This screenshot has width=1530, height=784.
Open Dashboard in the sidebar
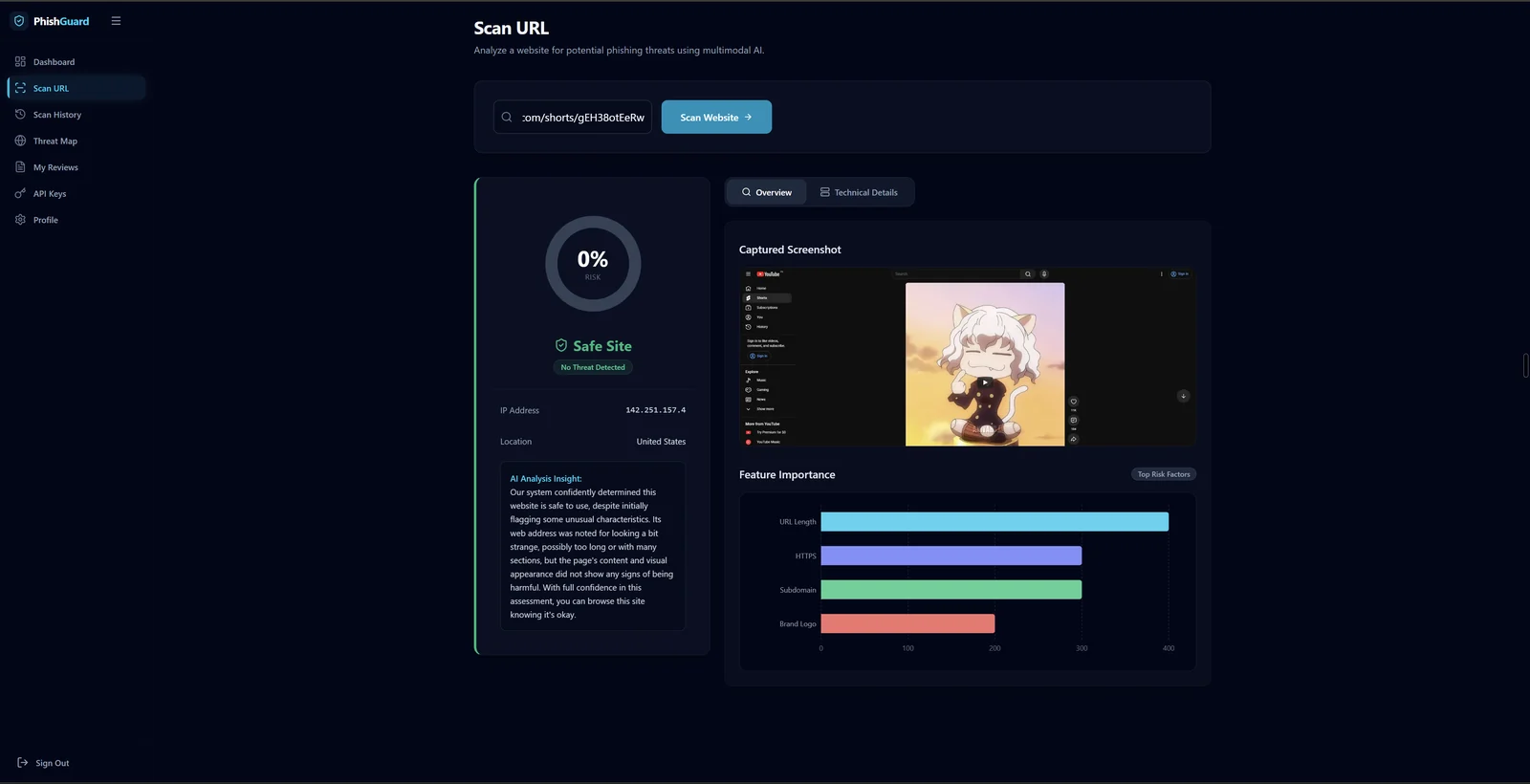coord(76,61)
